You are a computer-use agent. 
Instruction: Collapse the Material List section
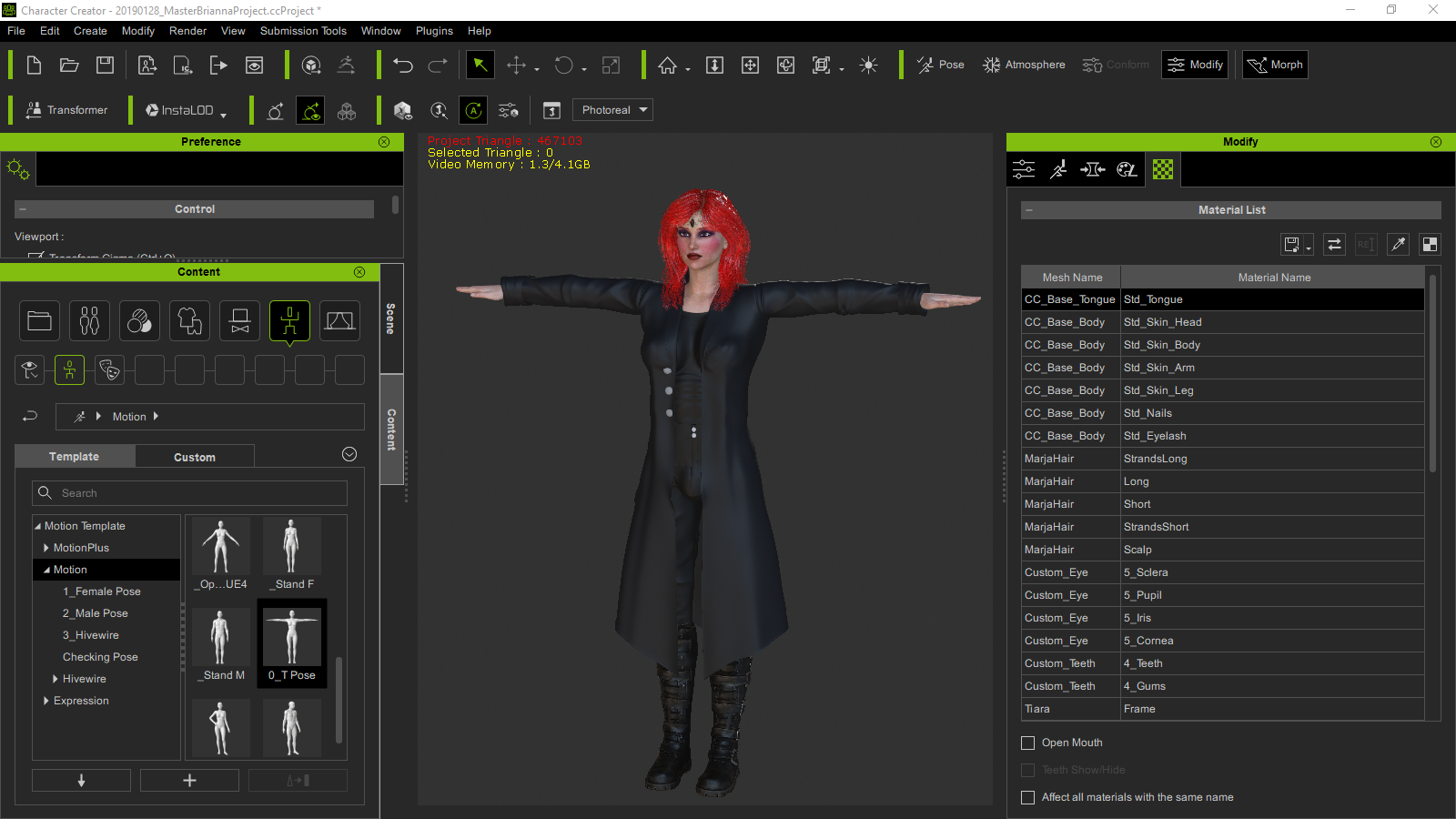[1029, 210]
